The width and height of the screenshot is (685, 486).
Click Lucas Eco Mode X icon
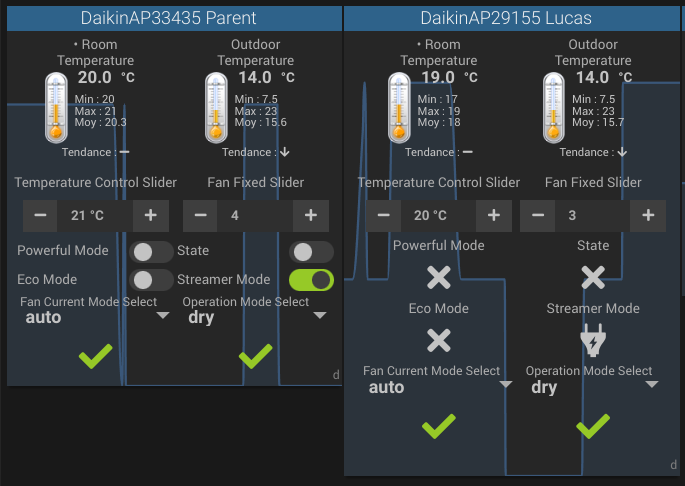[439, 340]
